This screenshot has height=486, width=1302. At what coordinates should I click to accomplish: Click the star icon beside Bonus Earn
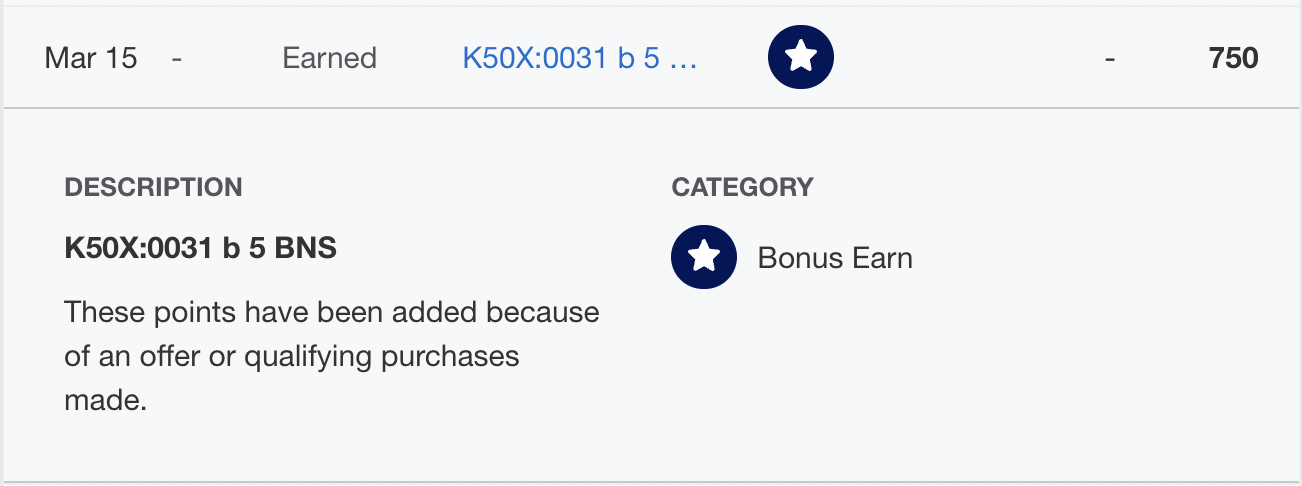coord(704,257)
